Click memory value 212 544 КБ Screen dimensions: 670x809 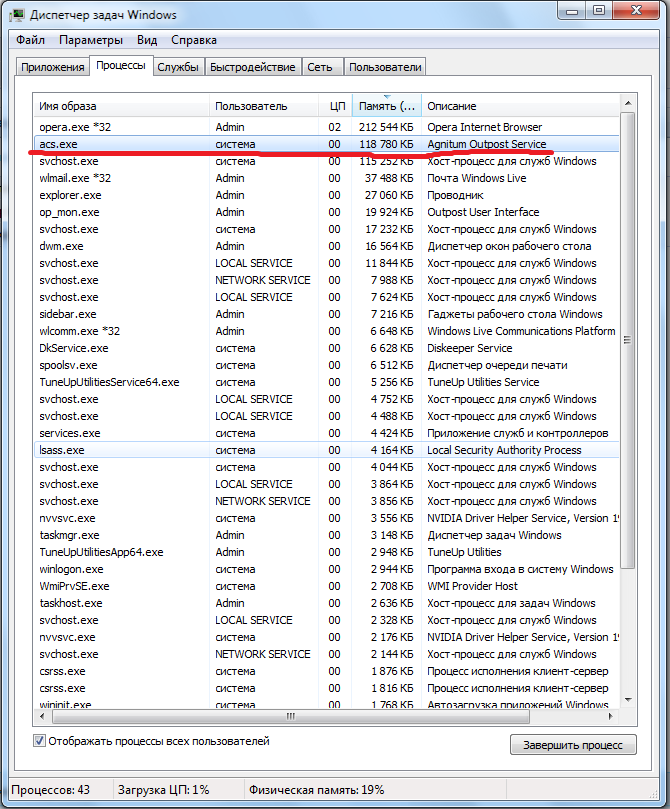coord(386,127)
